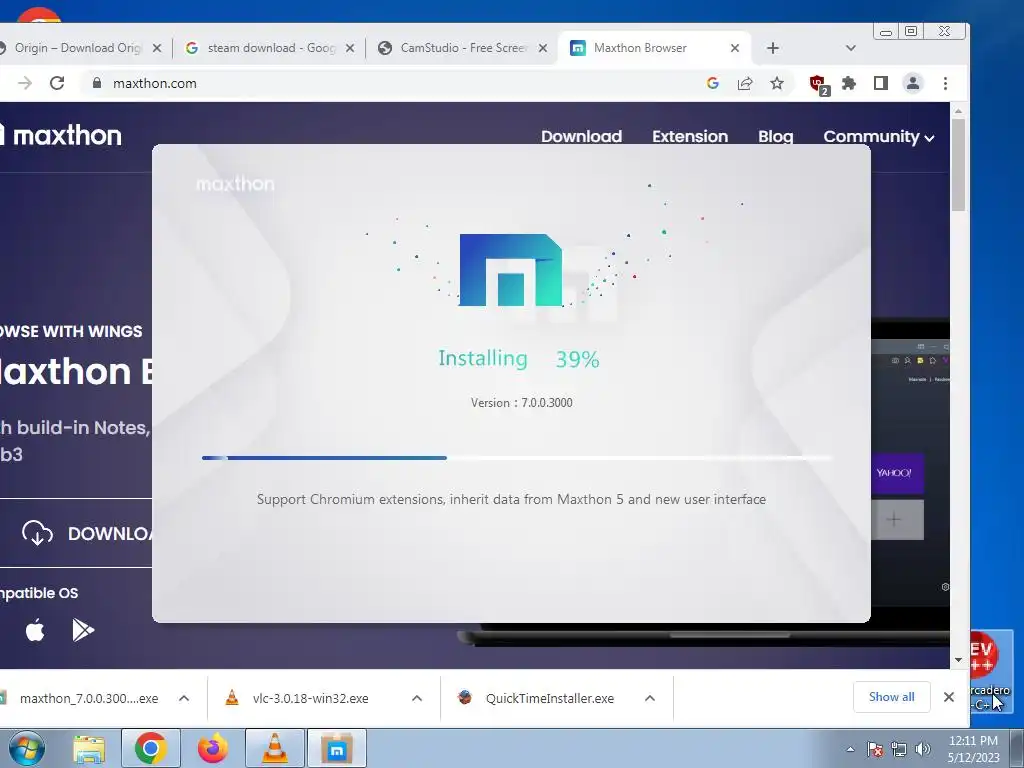Expand the Community dropdown menu
Image resolution: width=1024 pixels, height=768 pixels.
878,136
